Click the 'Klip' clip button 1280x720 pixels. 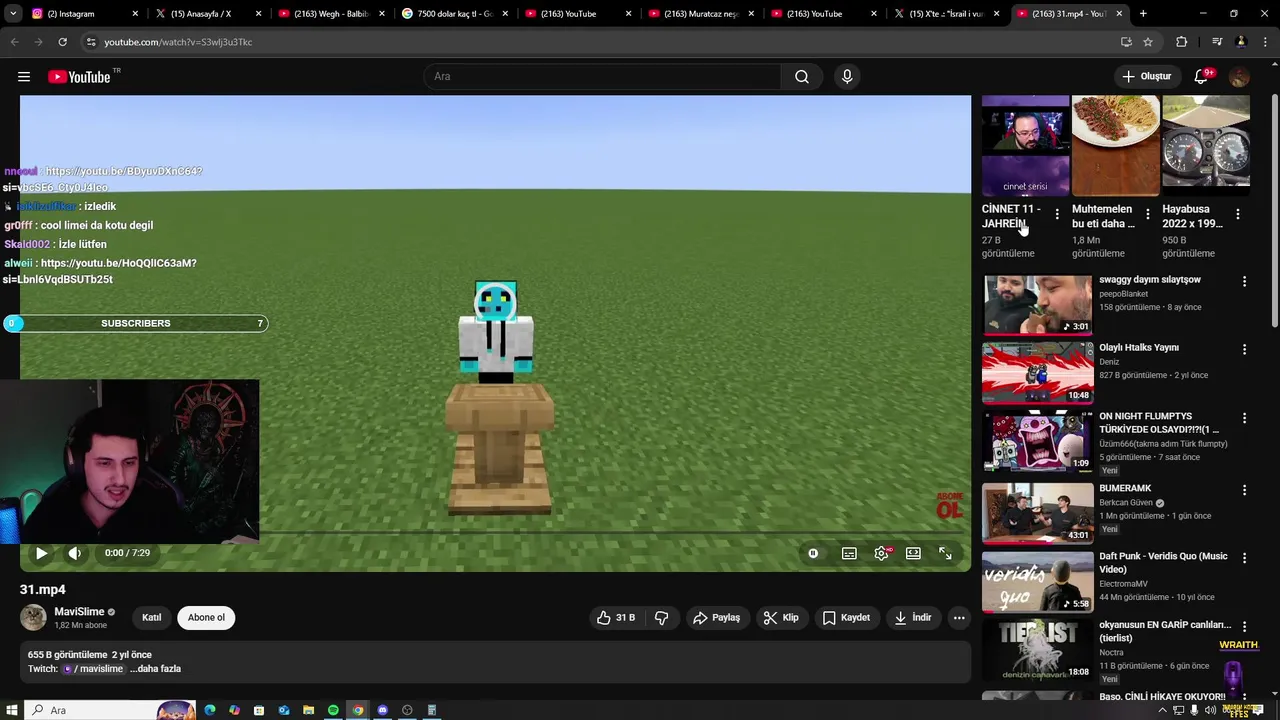click(780, 618)
